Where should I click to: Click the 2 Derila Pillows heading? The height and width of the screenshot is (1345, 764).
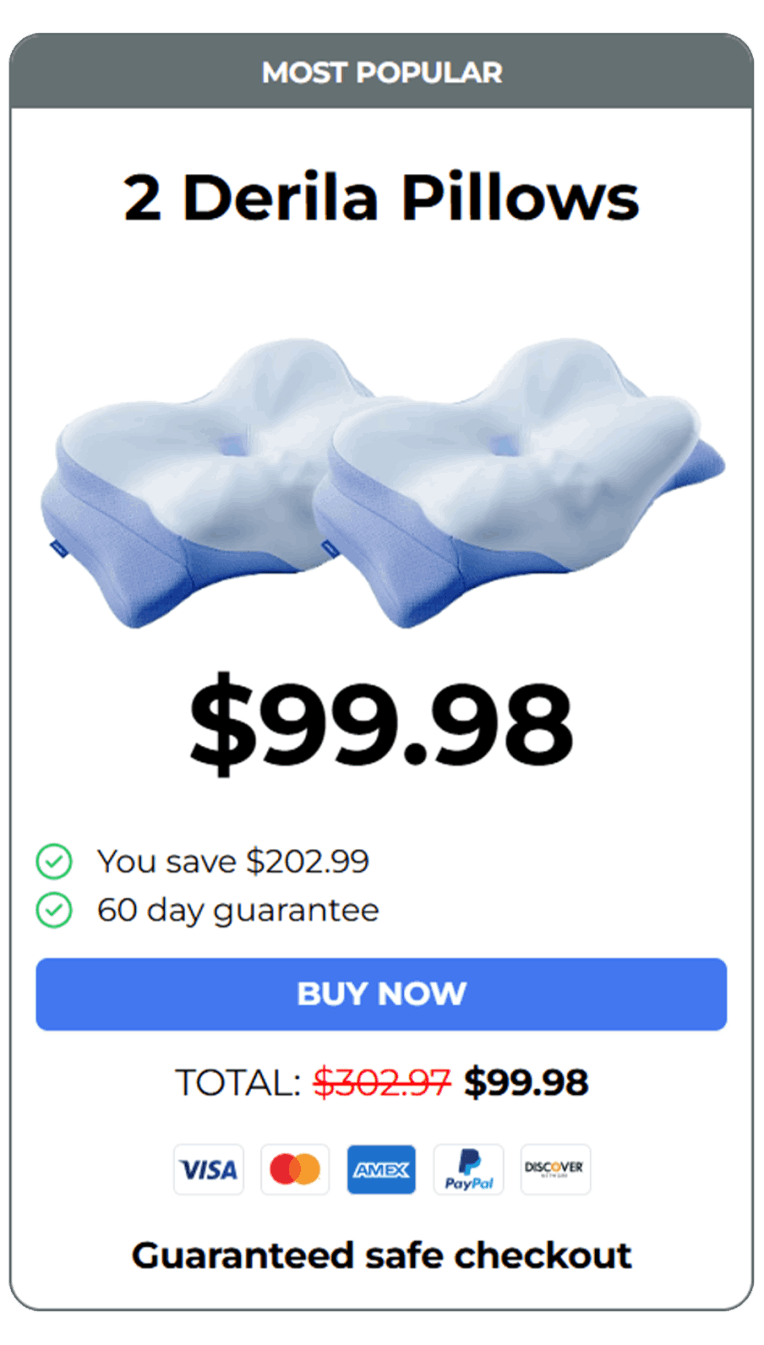[381, 197]
